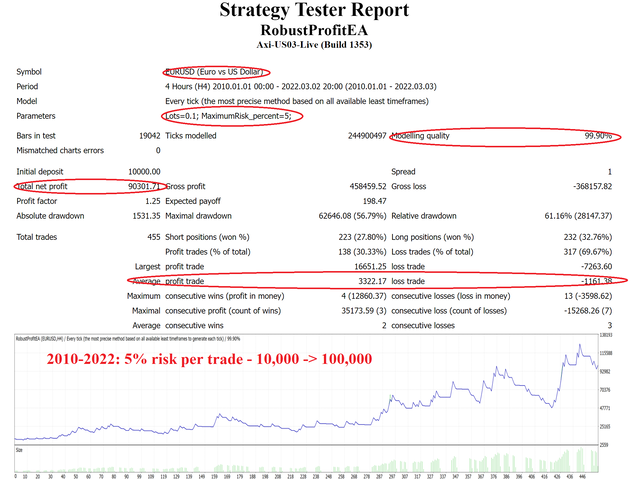
Task: Select largest profit trade value 16651.25
Action: pos(370,266)
